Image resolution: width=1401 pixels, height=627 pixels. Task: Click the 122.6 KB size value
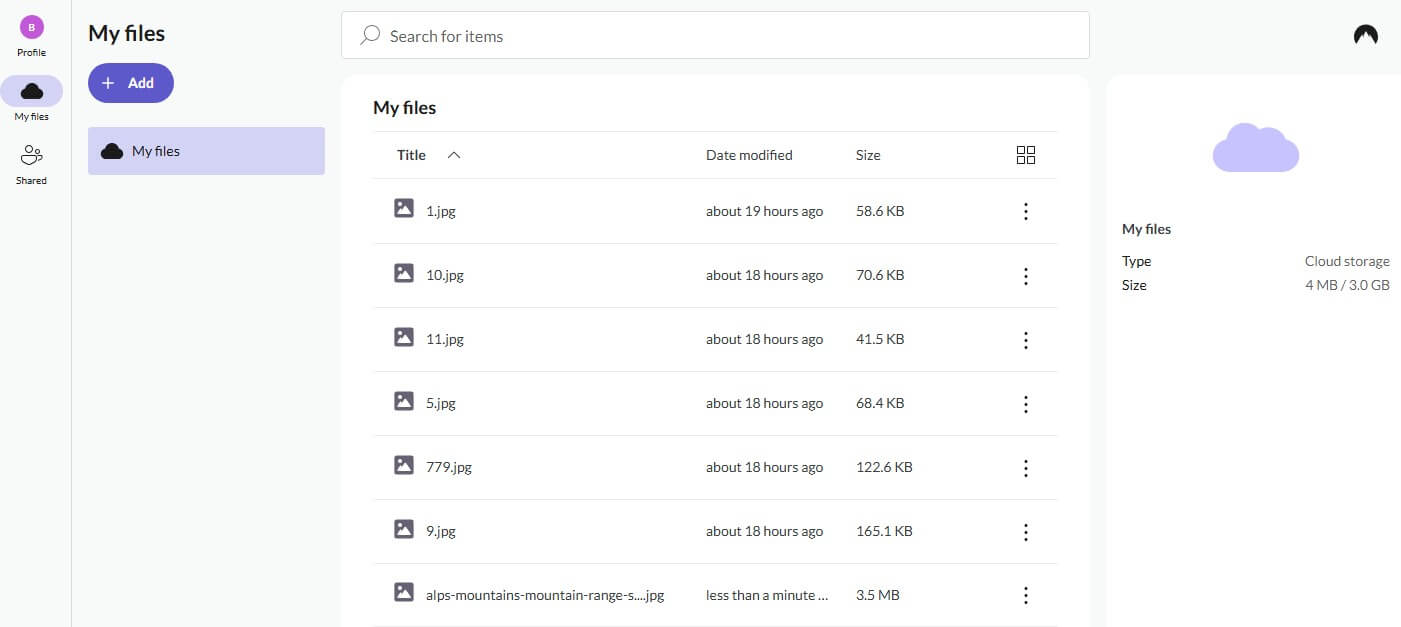pos(884,467)
